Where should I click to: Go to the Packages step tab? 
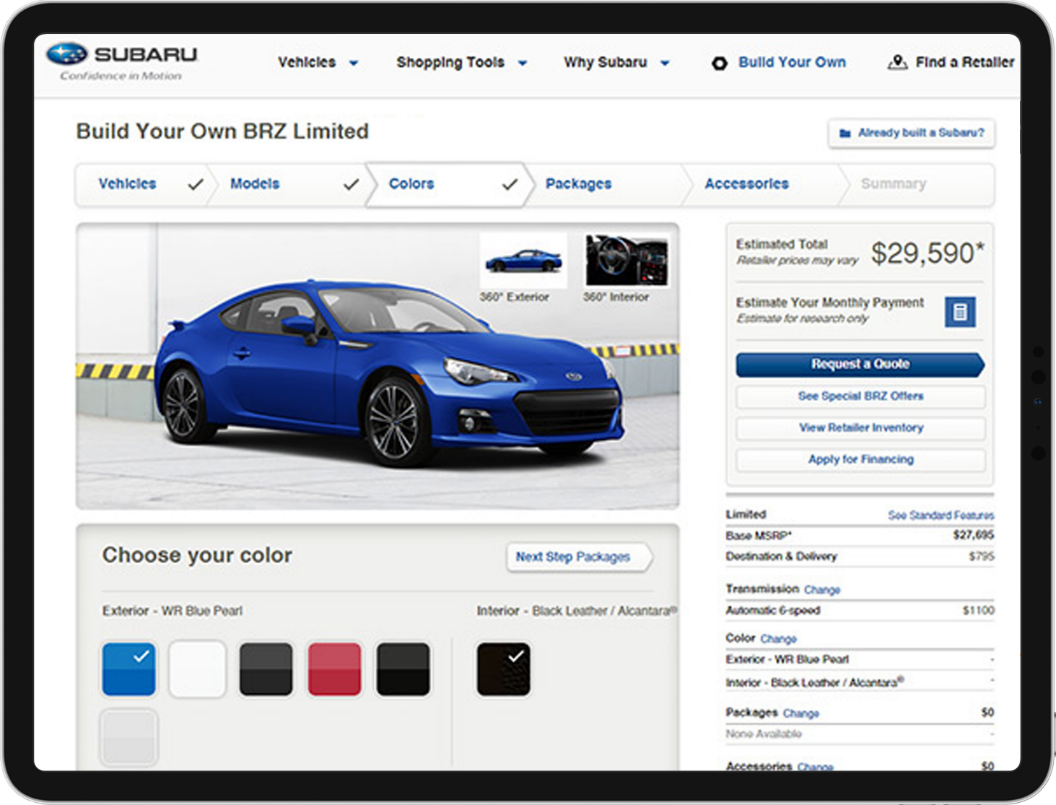tap(605, 184)
